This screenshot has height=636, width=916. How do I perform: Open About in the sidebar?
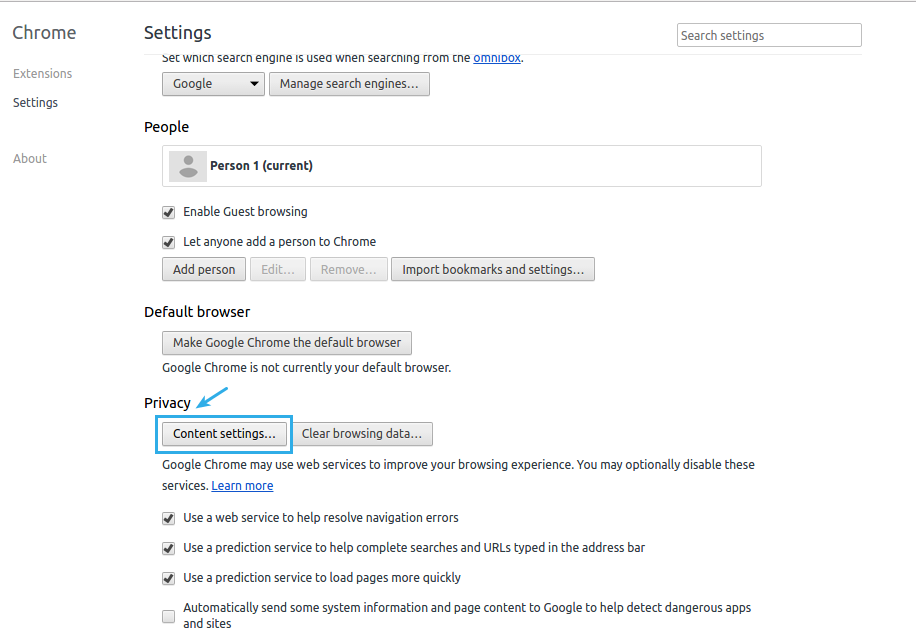click(30, 159)
